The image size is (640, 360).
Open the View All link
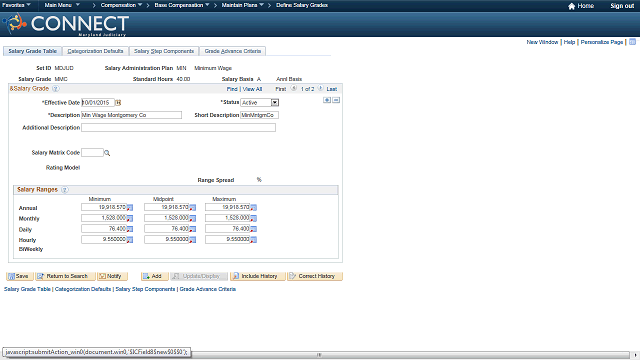(x=252, y=89)
